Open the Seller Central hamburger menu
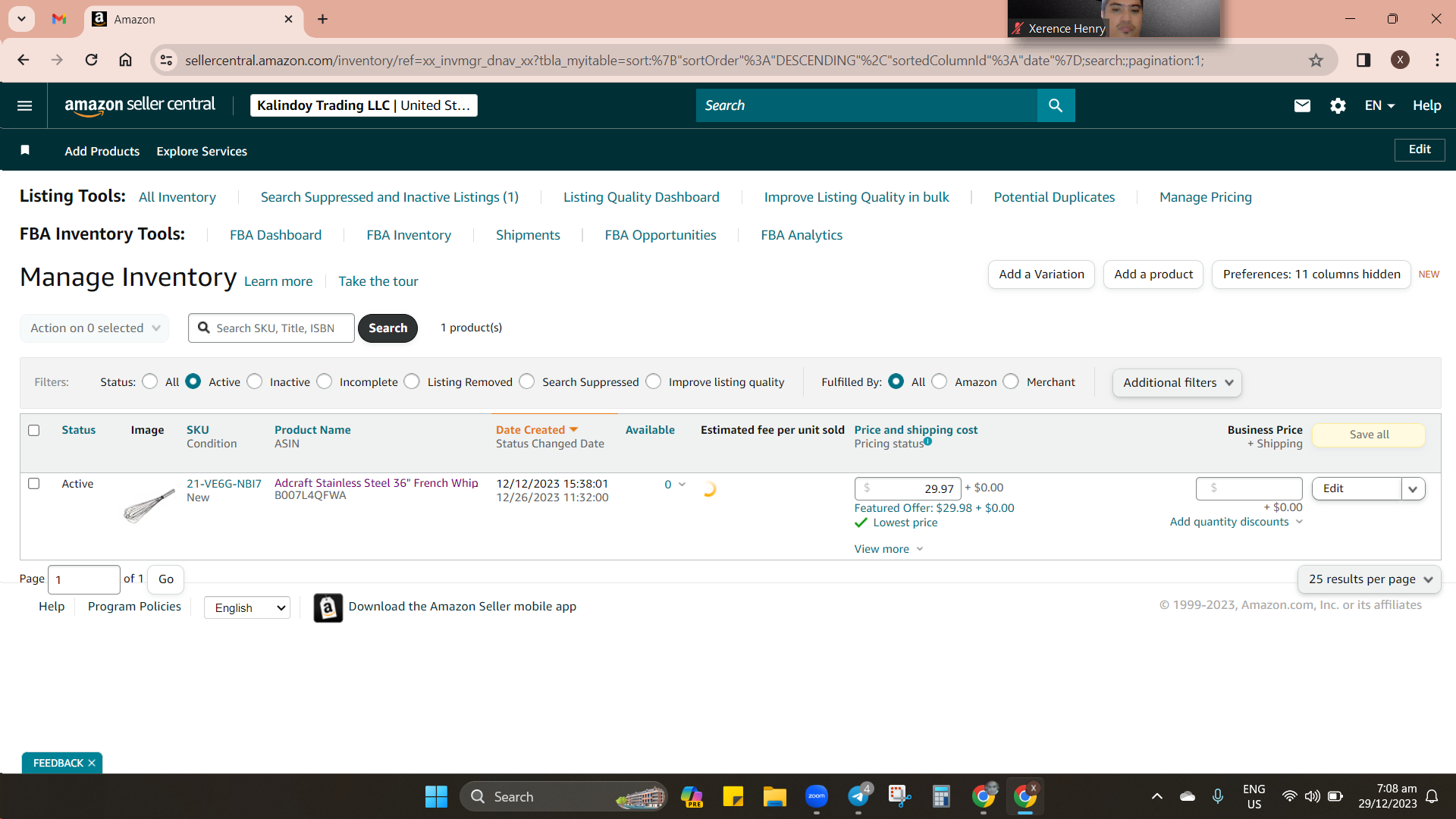The height and width of the screenshot is (819, 1456). 24,105
